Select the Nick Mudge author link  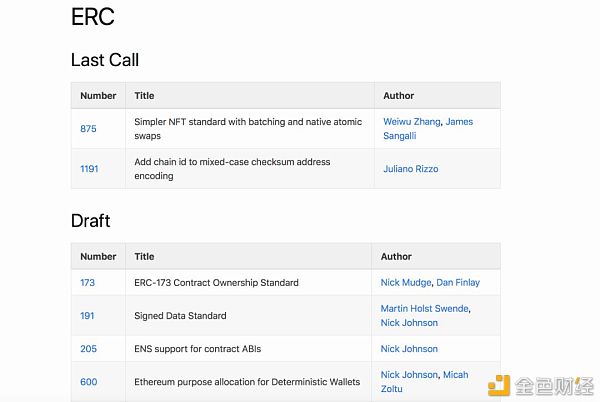pos(405,283)
